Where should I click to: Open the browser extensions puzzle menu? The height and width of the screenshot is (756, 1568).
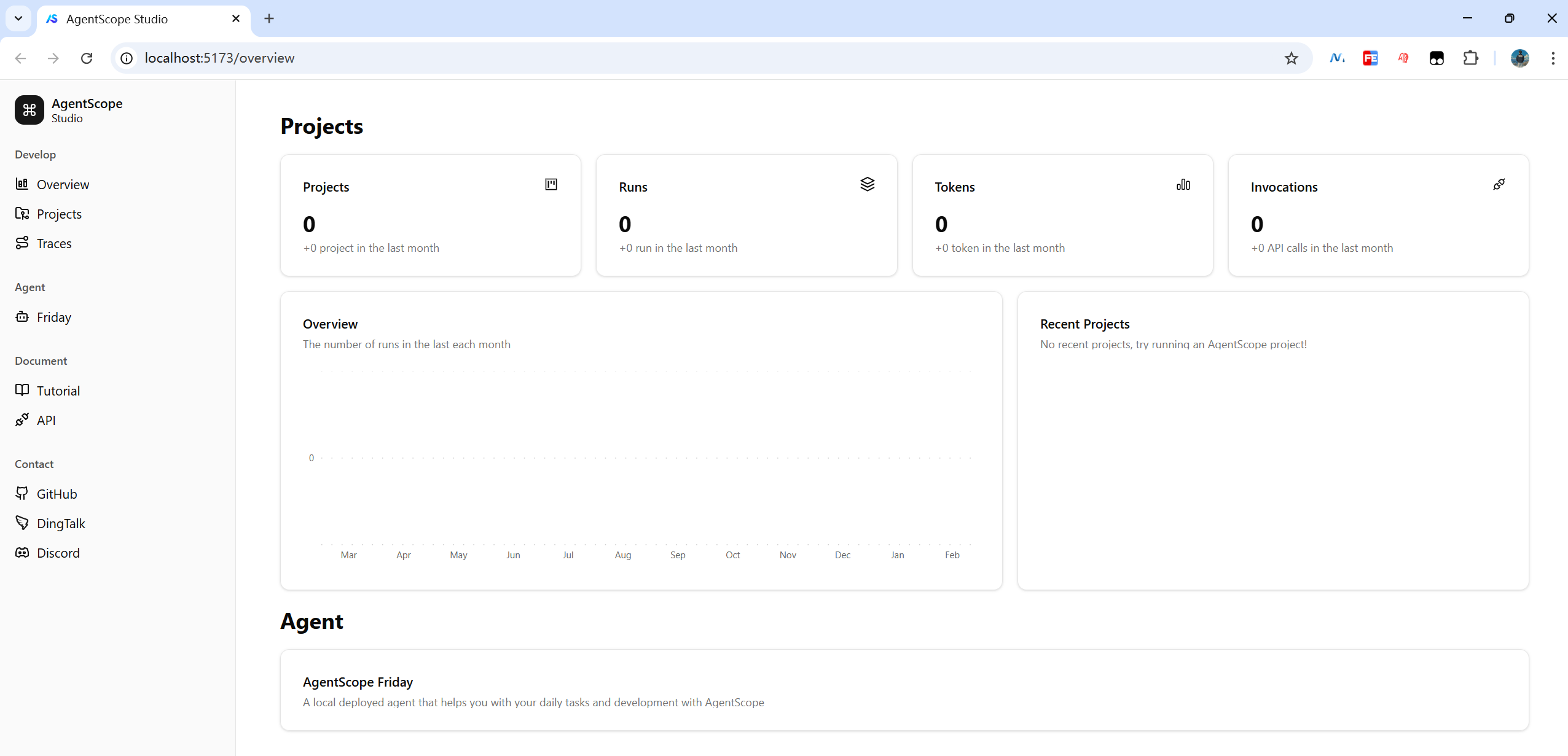[x=1470, y=58]
